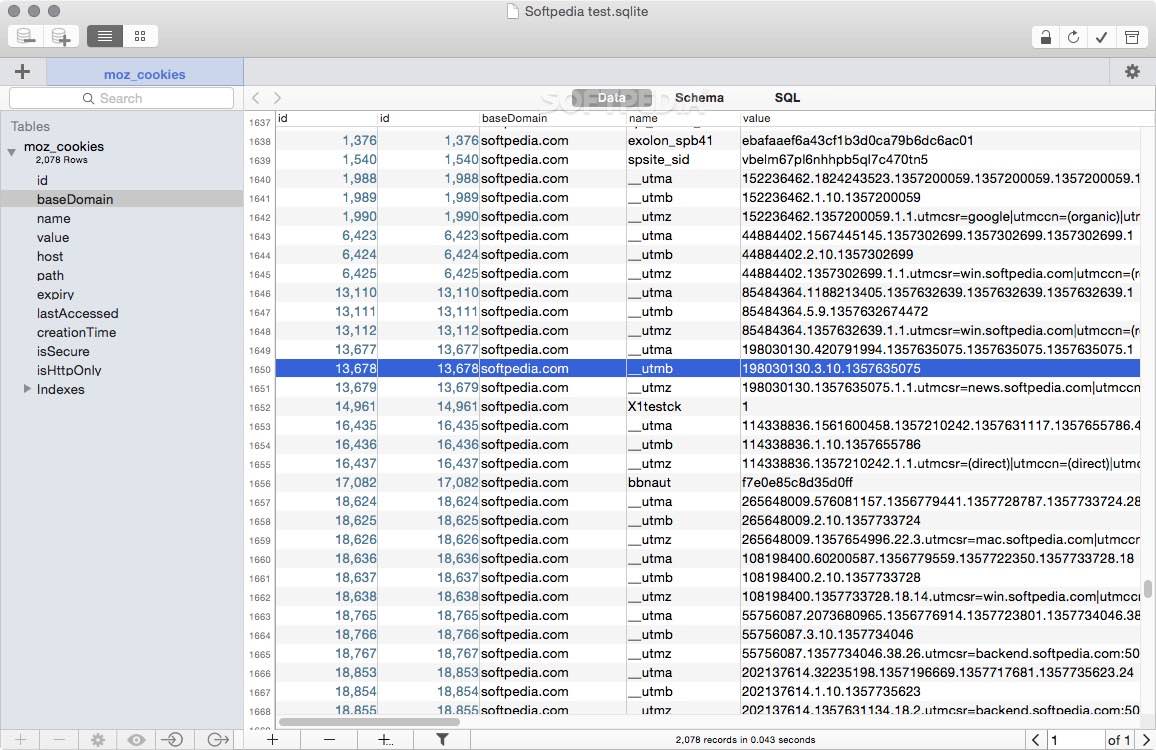Click the eye preview icon in sidebar footer
This screenshot has height=750, width=1156.
point(136,740)
